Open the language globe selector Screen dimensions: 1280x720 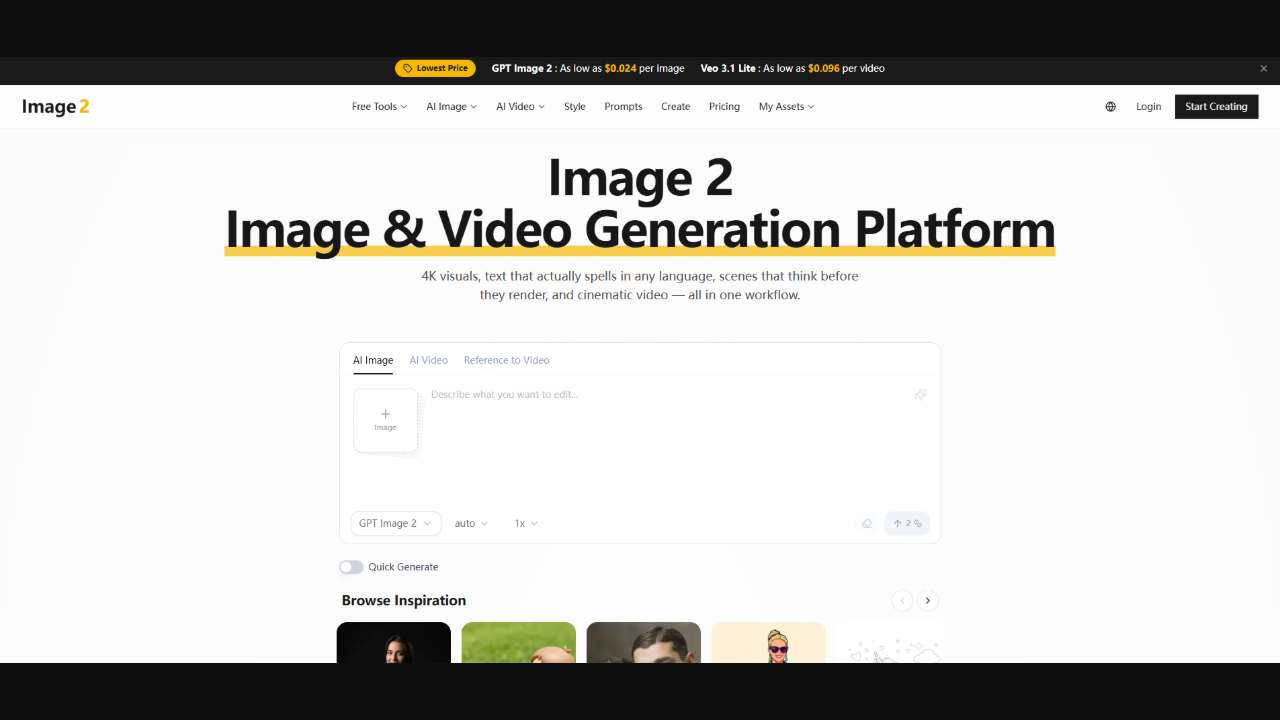tap(1110, 106)
